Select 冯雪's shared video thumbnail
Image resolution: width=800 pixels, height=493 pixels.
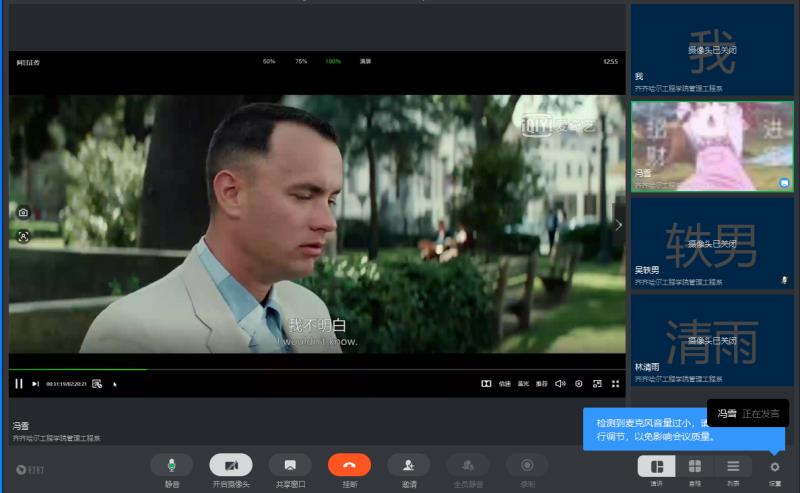pos(712,146)
